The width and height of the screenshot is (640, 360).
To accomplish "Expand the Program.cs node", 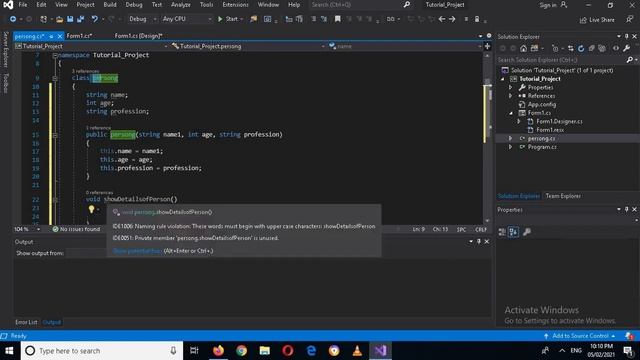I will point(510,147).
